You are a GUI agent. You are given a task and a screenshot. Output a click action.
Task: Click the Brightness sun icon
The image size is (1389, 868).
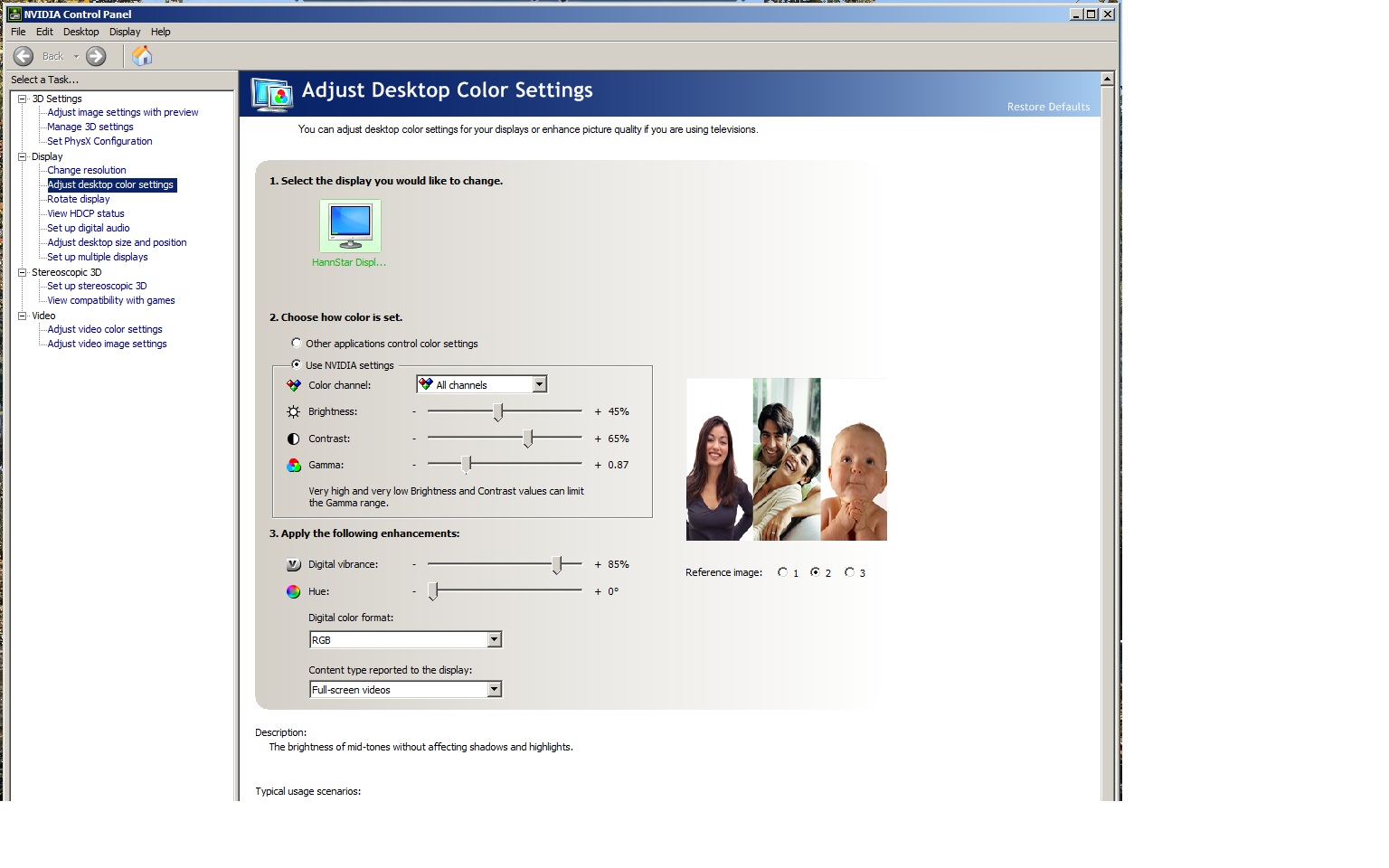click(293, 411)
